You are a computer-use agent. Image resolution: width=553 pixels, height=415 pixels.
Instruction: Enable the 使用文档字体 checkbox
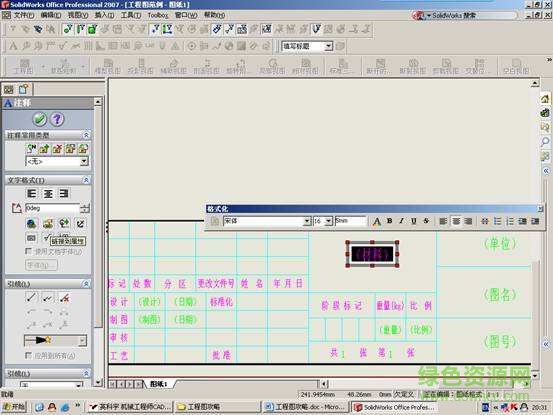tap(29, 251)
